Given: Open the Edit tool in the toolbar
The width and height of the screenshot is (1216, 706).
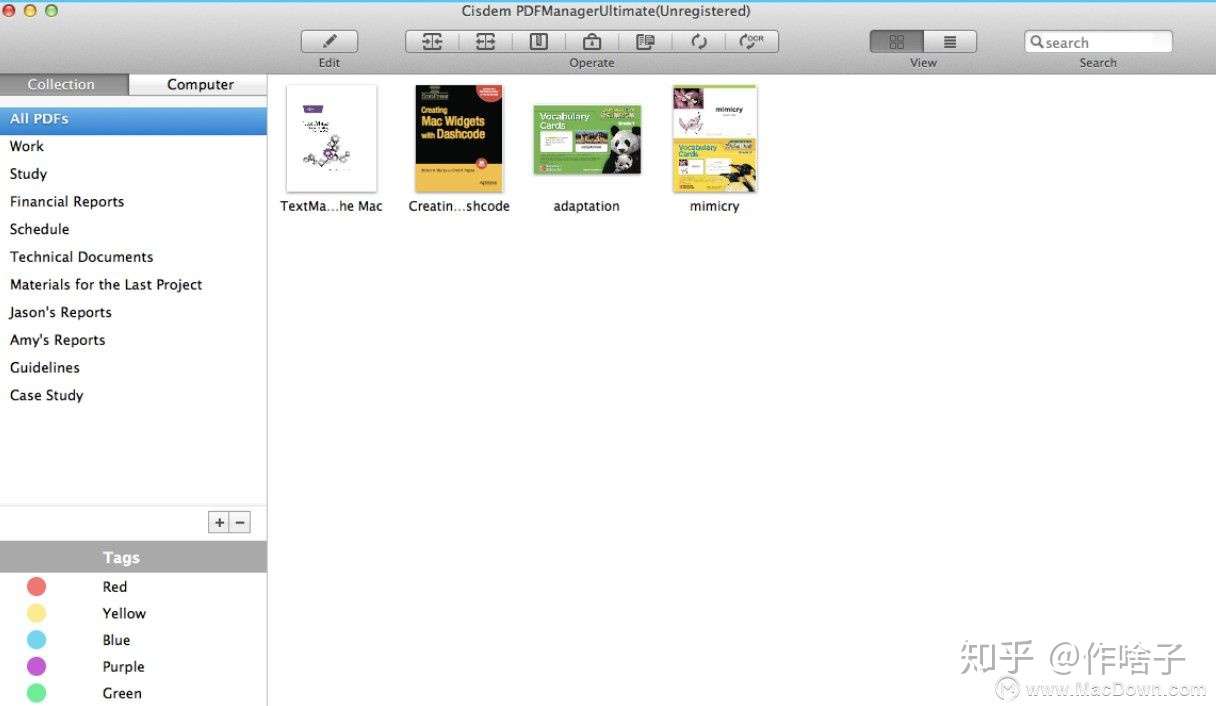Looking at the screenshot, I should (x=329, y=41).
